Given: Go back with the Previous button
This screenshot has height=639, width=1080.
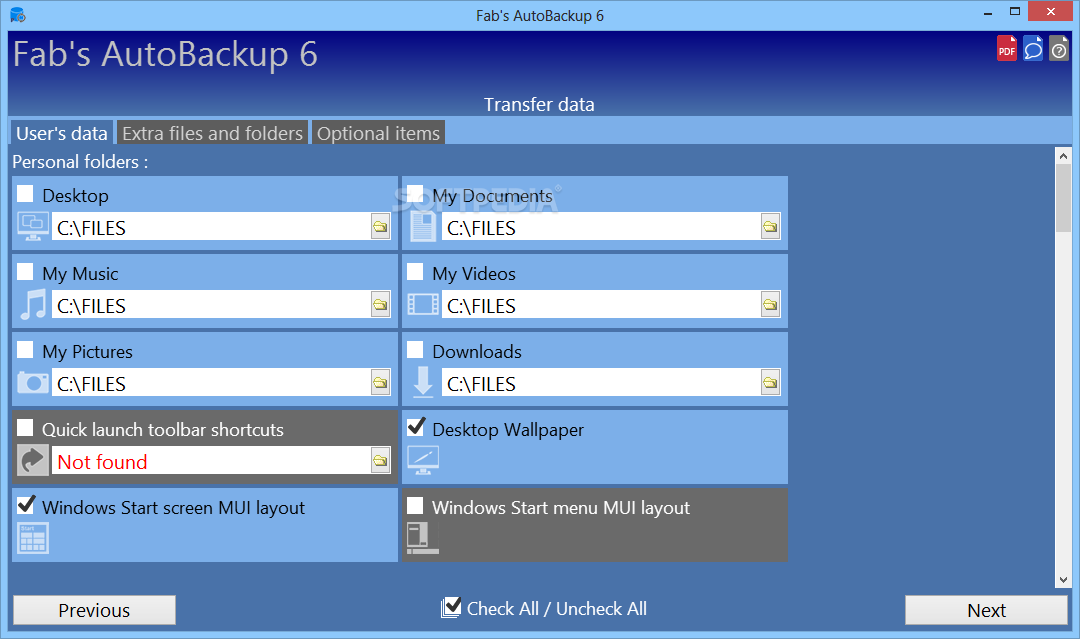Looking at the screenshot, I should click(94, 610).
